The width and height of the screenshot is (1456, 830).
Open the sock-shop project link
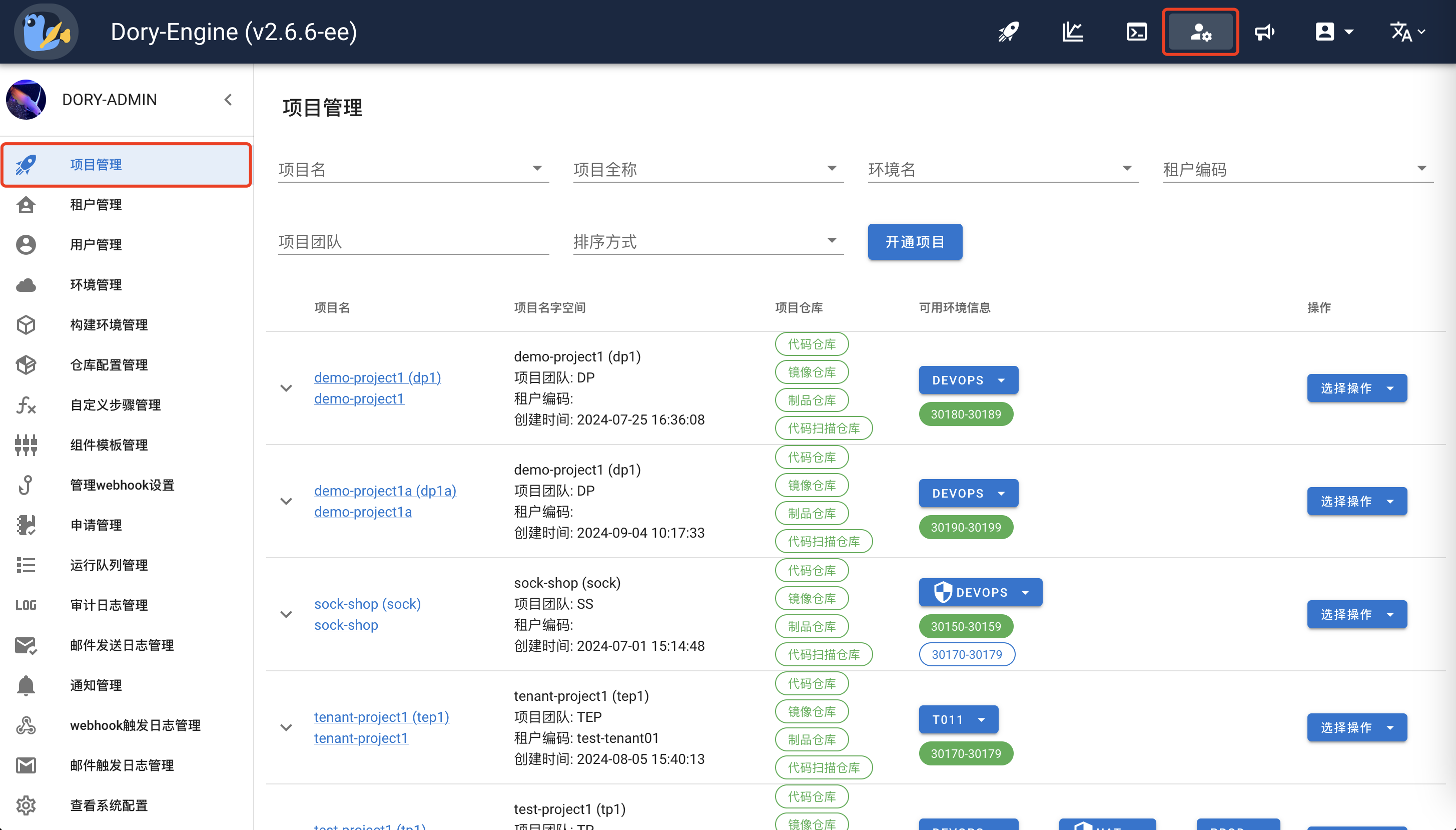367,604
